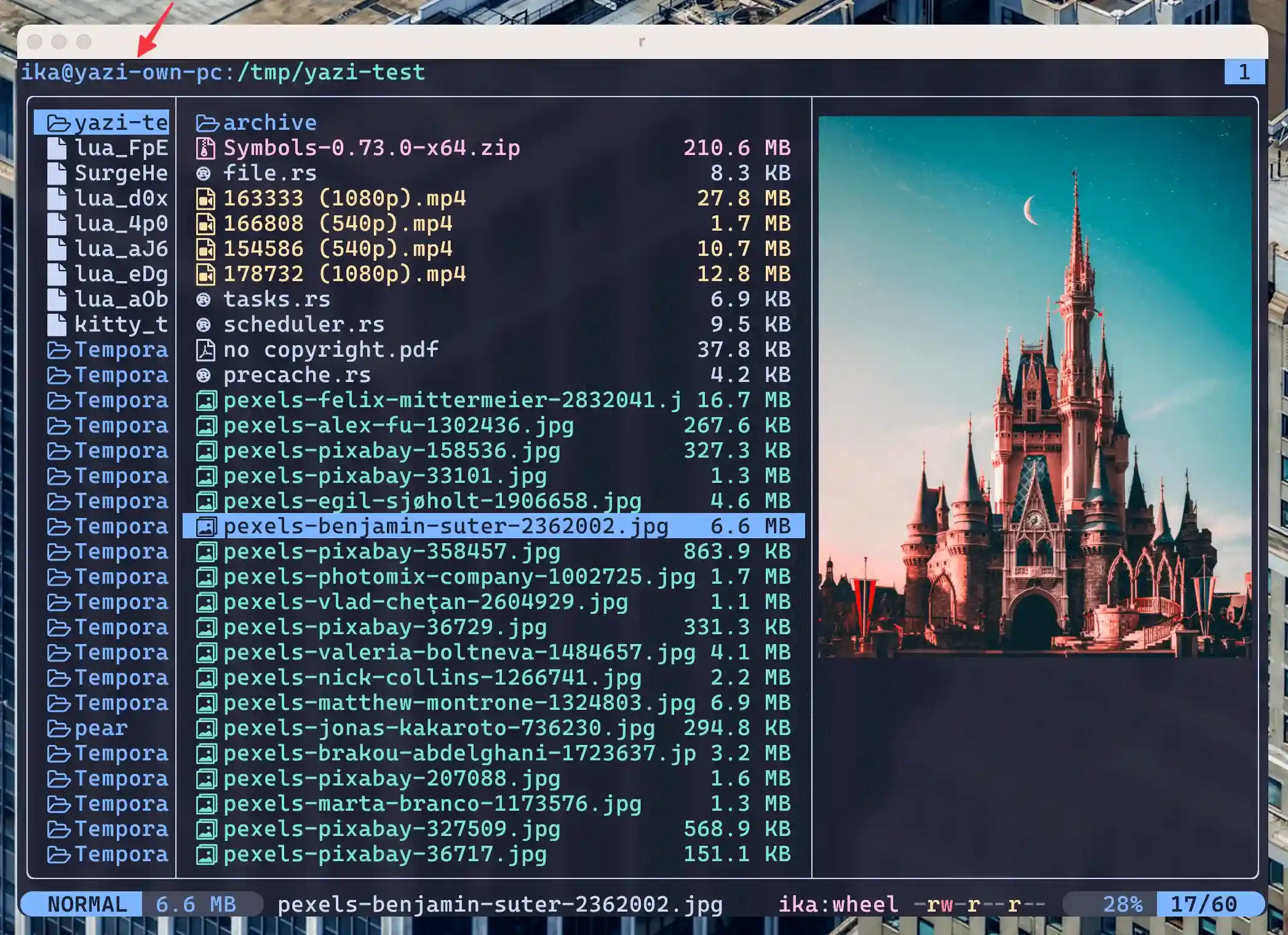Click the zip archive icon beside Symbols-0.73.0-x64.zip
Image resolution: width=1288 pixels, height=935 pixels.
[205, 148]
